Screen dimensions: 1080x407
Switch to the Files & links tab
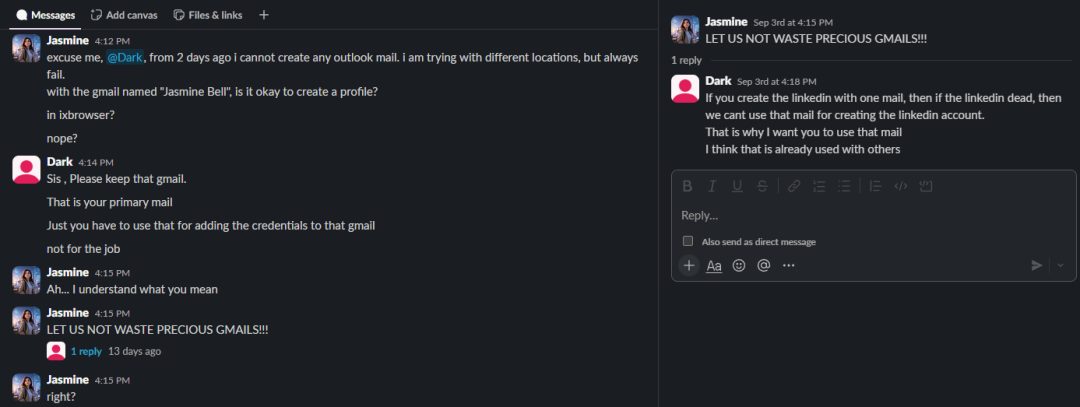(x=207, y=14)
